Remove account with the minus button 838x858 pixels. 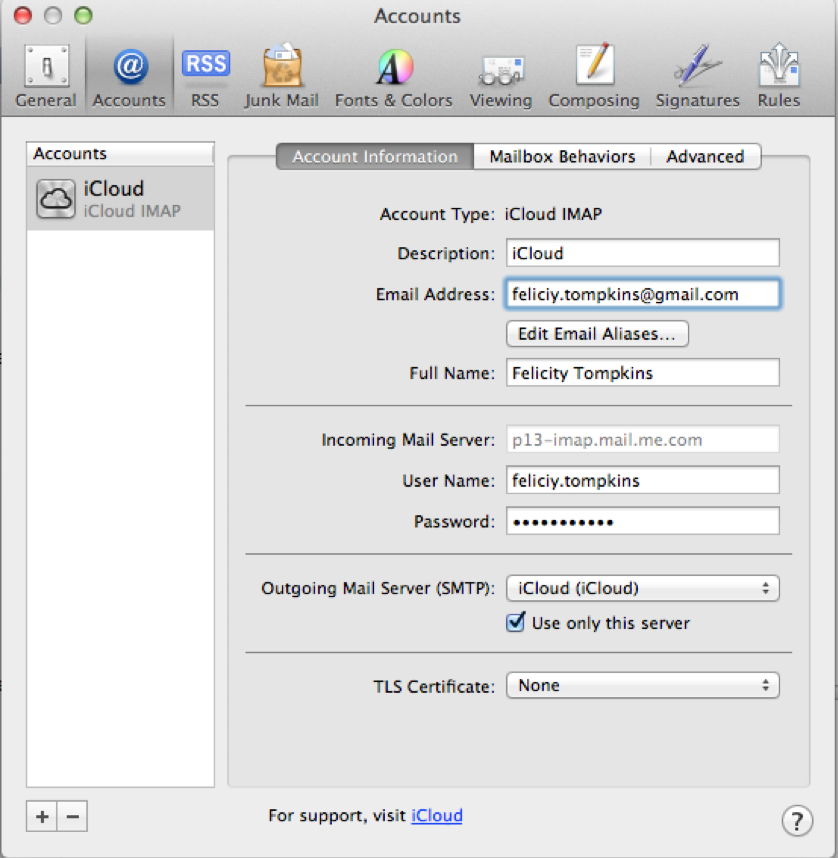tap(72, 816)
